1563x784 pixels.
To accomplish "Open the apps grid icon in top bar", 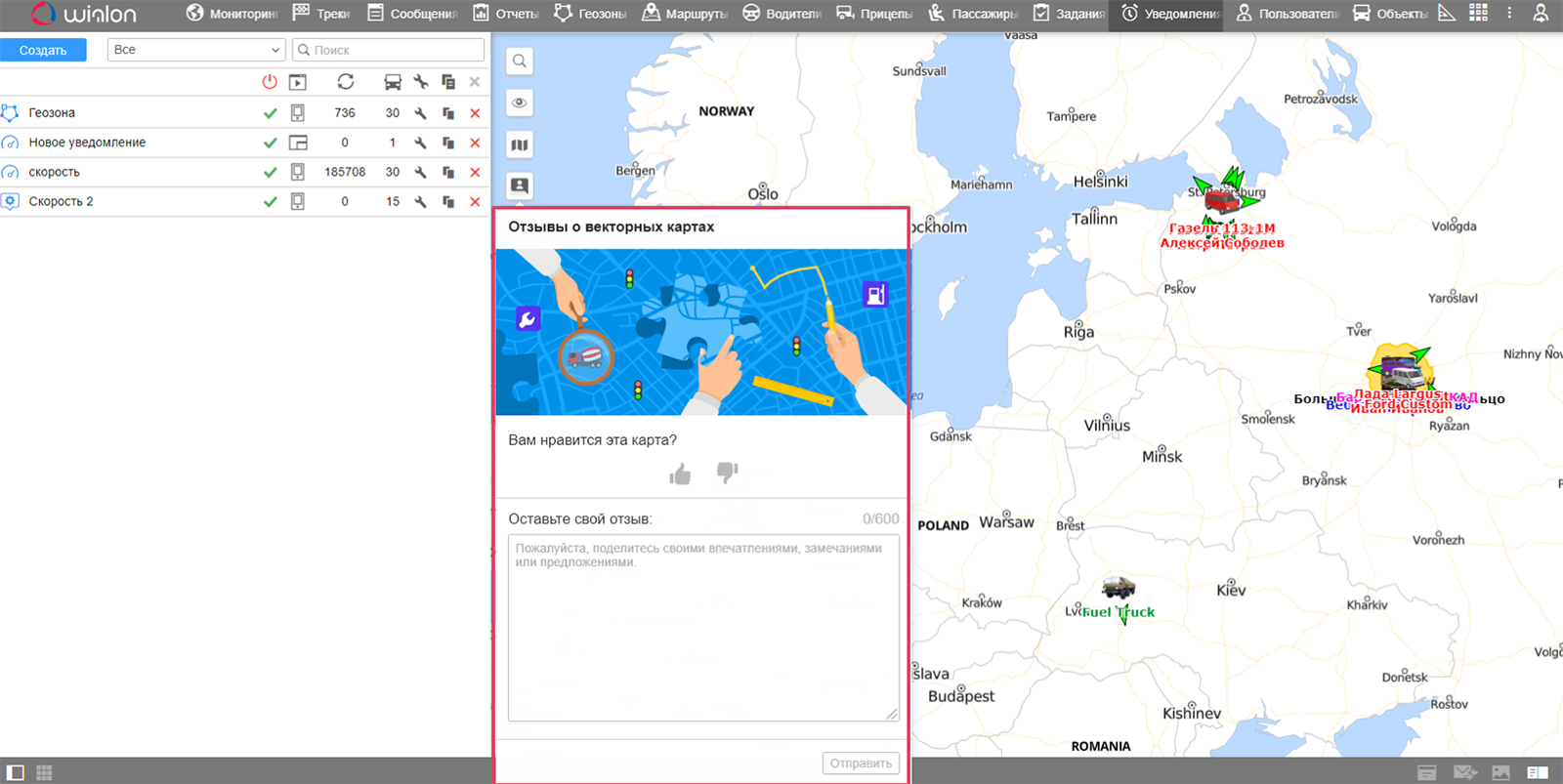I will pyautogui.click(x=1478, y=13).
